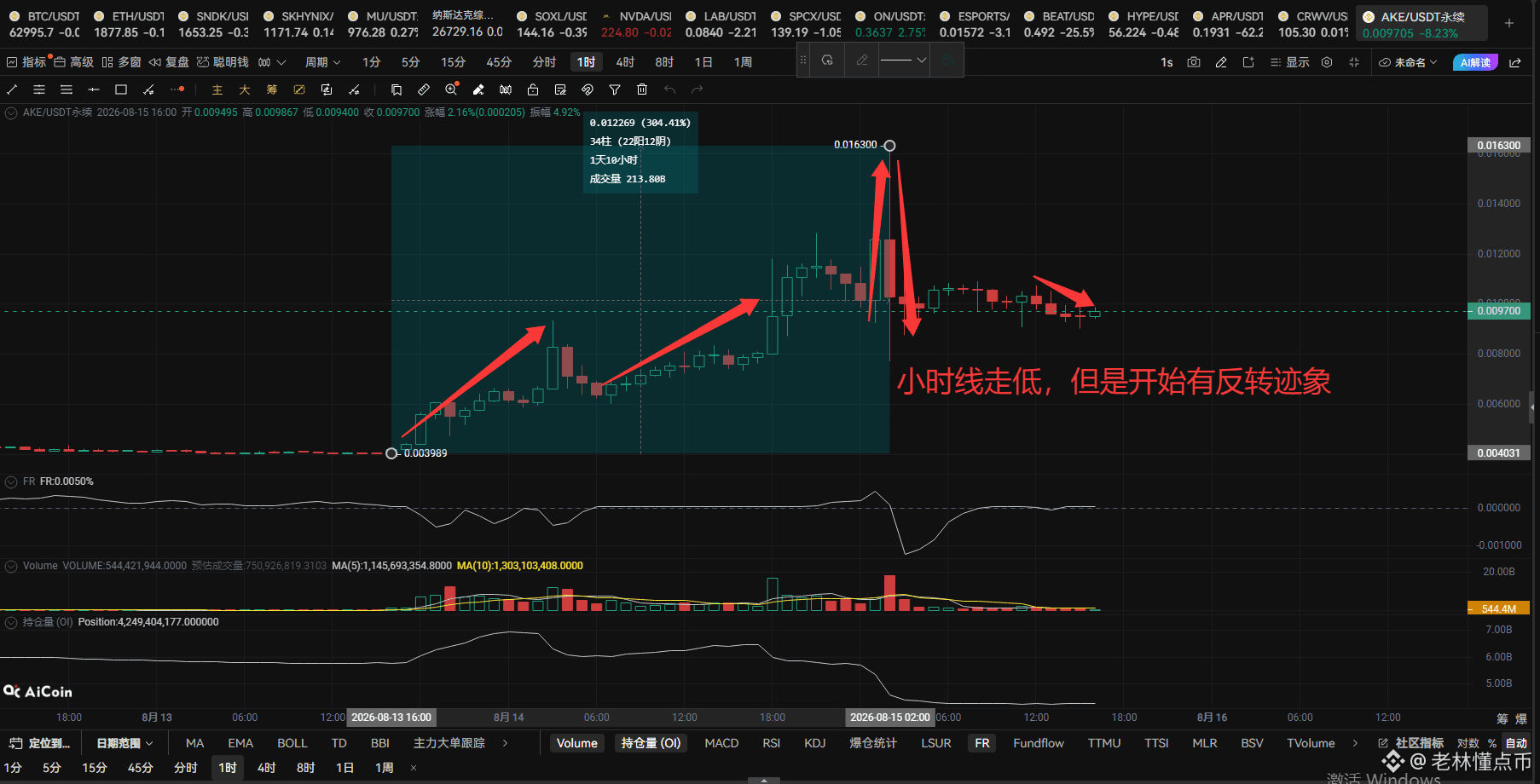Enable the RSI indicator
Image resolution: width=1540 pixels, height=784 pixels.
(772, 743)
